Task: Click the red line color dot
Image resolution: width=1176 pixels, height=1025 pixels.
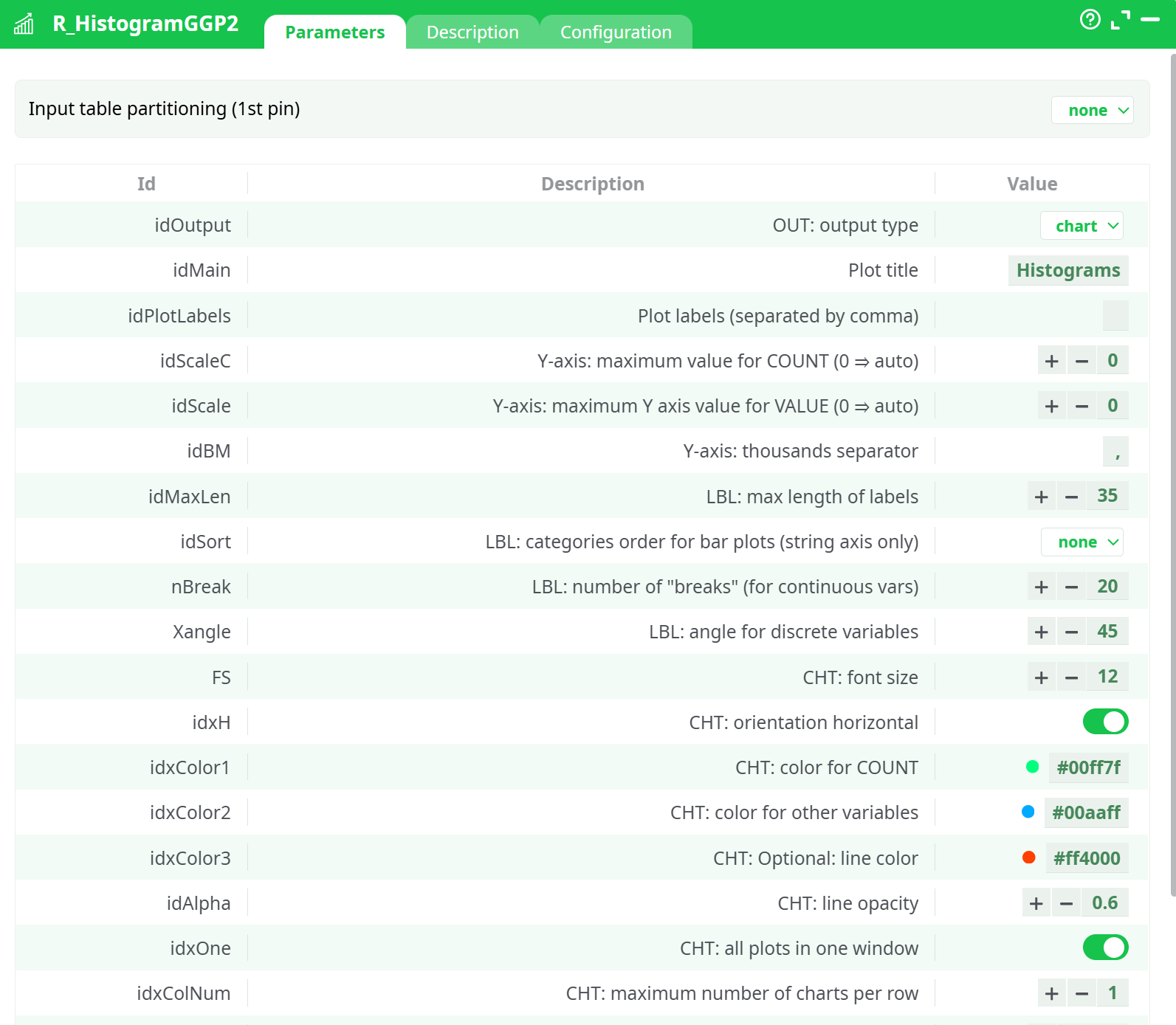Action: 1029,857
